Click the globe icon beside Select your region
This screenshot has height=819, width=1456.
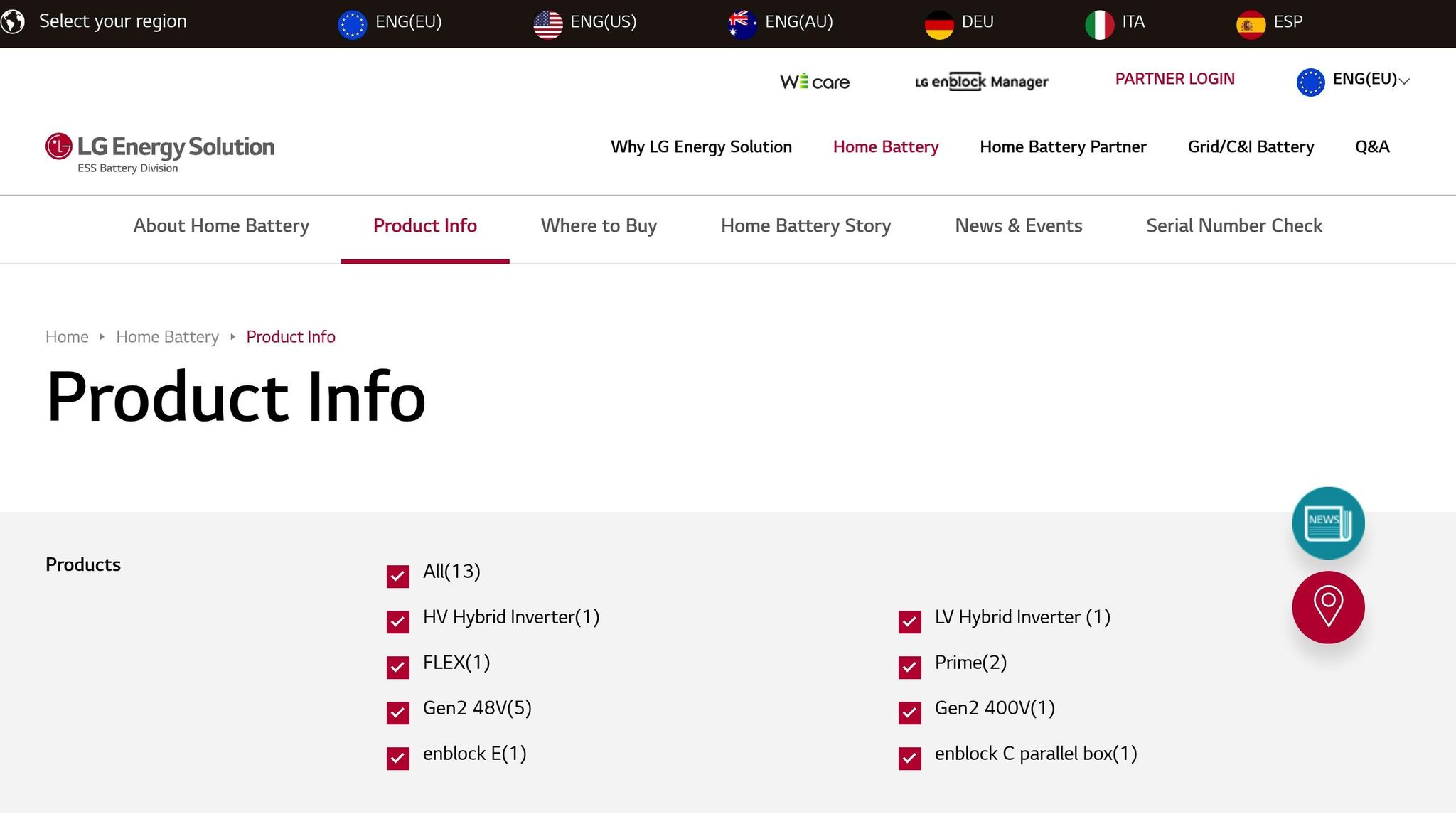pyautogui.click(x=14, y=22)
